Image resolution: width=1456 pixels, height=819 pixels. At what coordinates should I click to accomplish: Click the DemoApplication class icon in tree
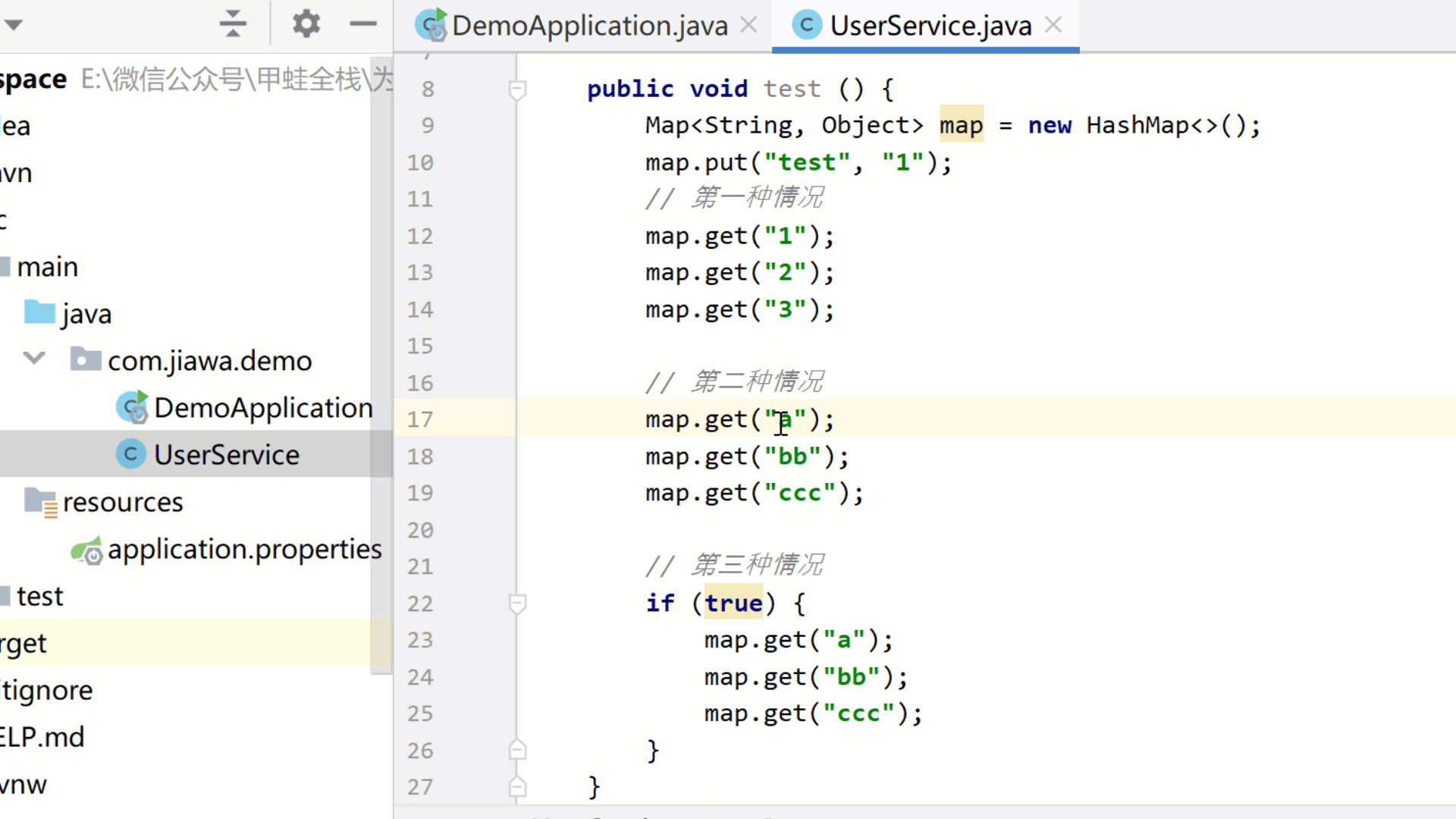pyautogui.click(x=133, y=408)
